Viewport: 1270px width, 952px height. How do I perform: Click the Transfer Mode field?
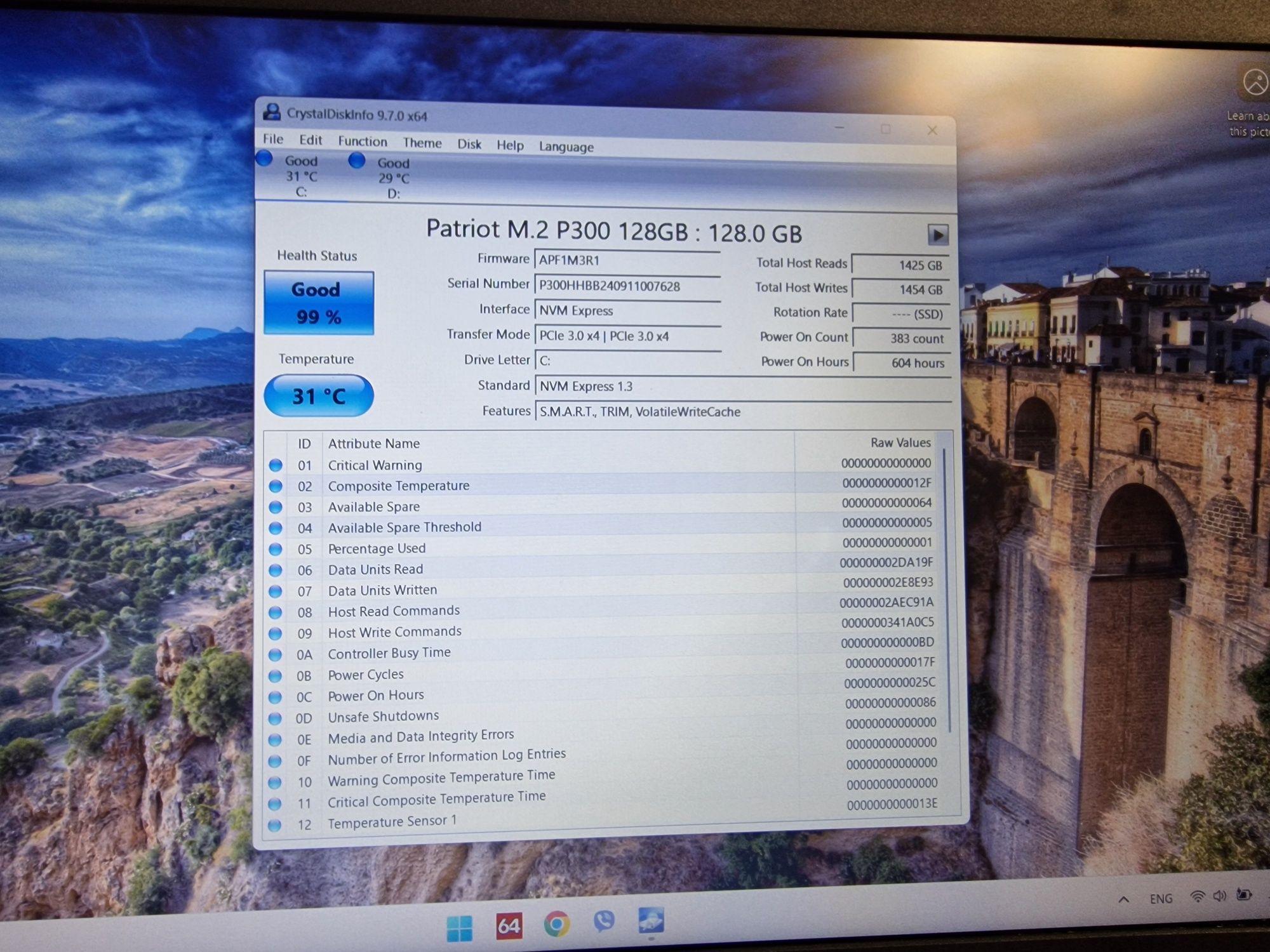(627, 336)
